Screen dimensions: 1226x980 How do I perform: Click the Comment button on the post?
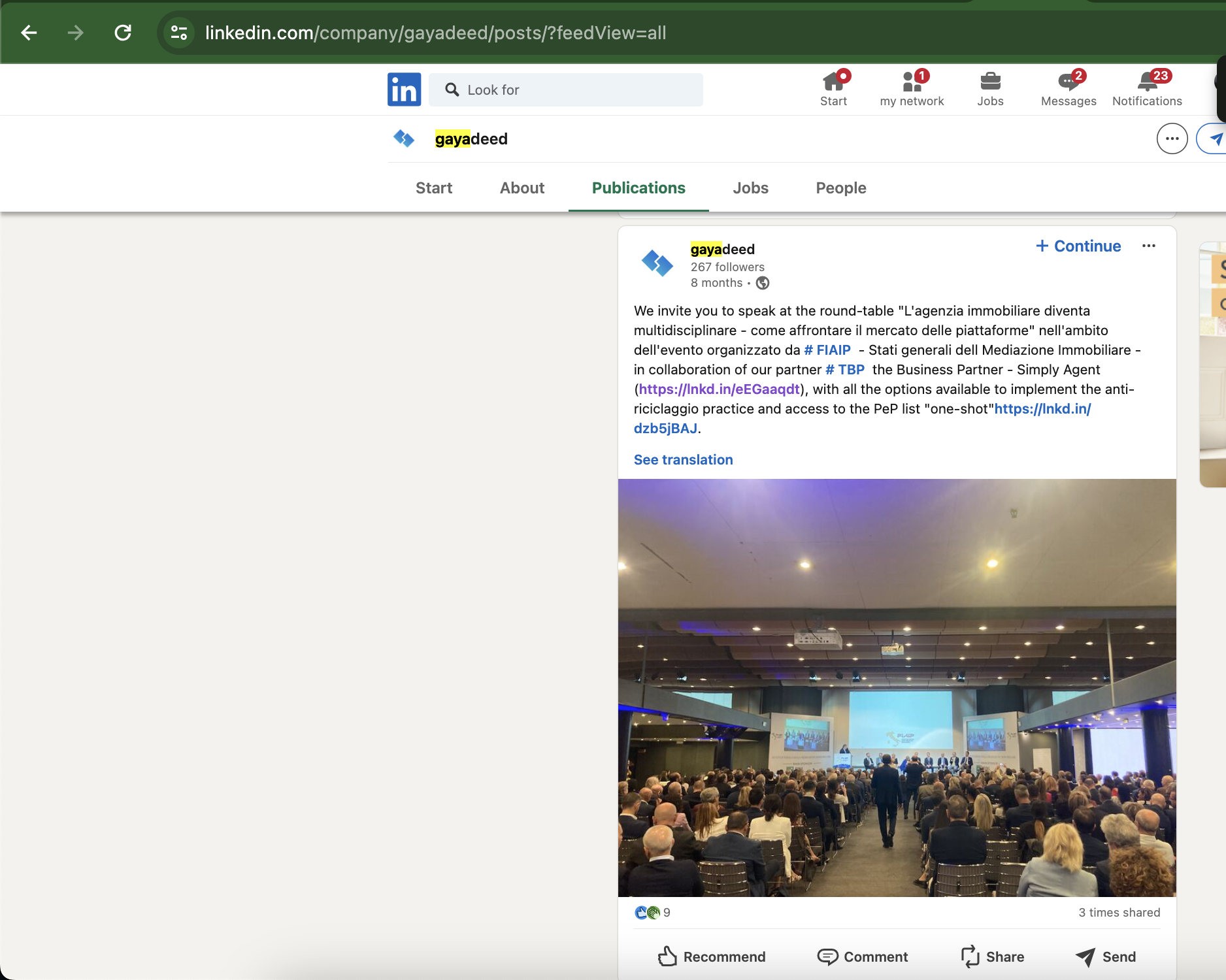tap(863, 956)
